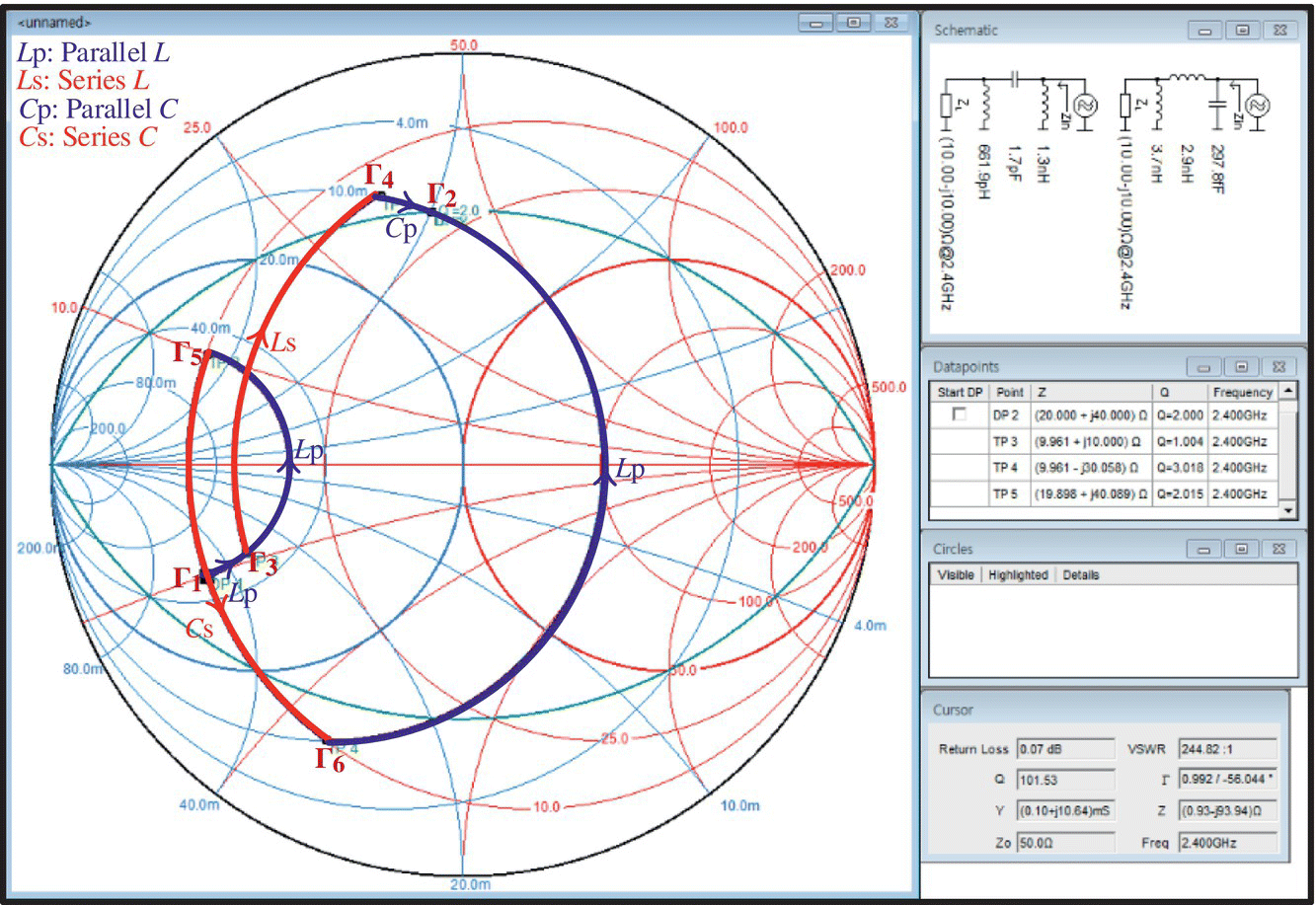The width and height of the screenshot is (1316, 905).
Task: Select the TP 4 row in Datapoints
Action: coord(1105,467)
